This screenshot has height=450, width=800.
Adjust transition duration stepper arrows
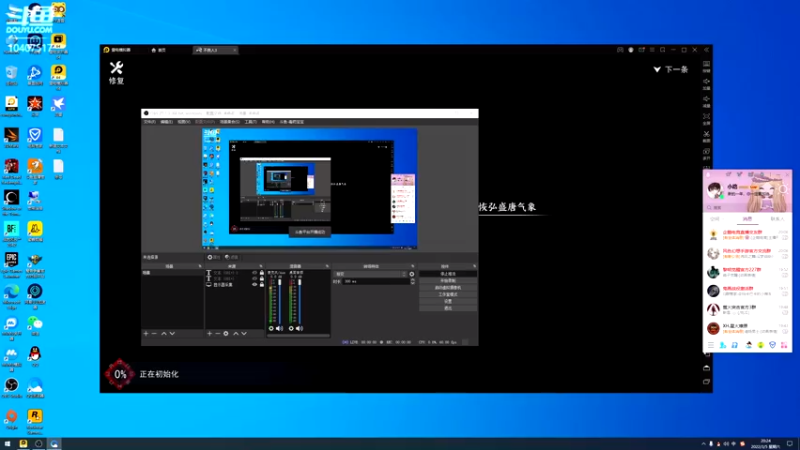[412, 281]
